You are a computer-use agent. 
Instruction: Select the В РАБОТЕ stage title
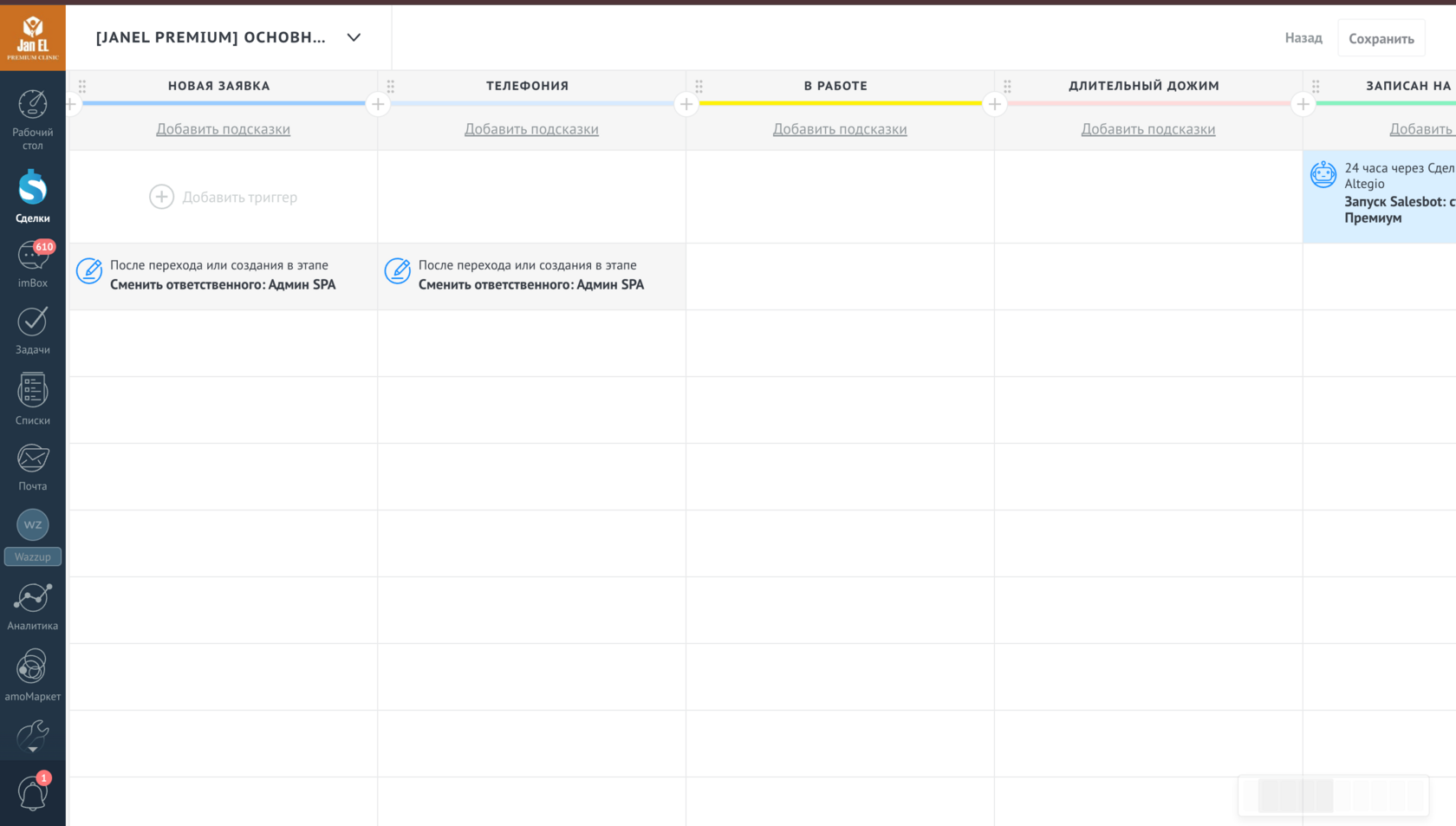coord(835,86)
